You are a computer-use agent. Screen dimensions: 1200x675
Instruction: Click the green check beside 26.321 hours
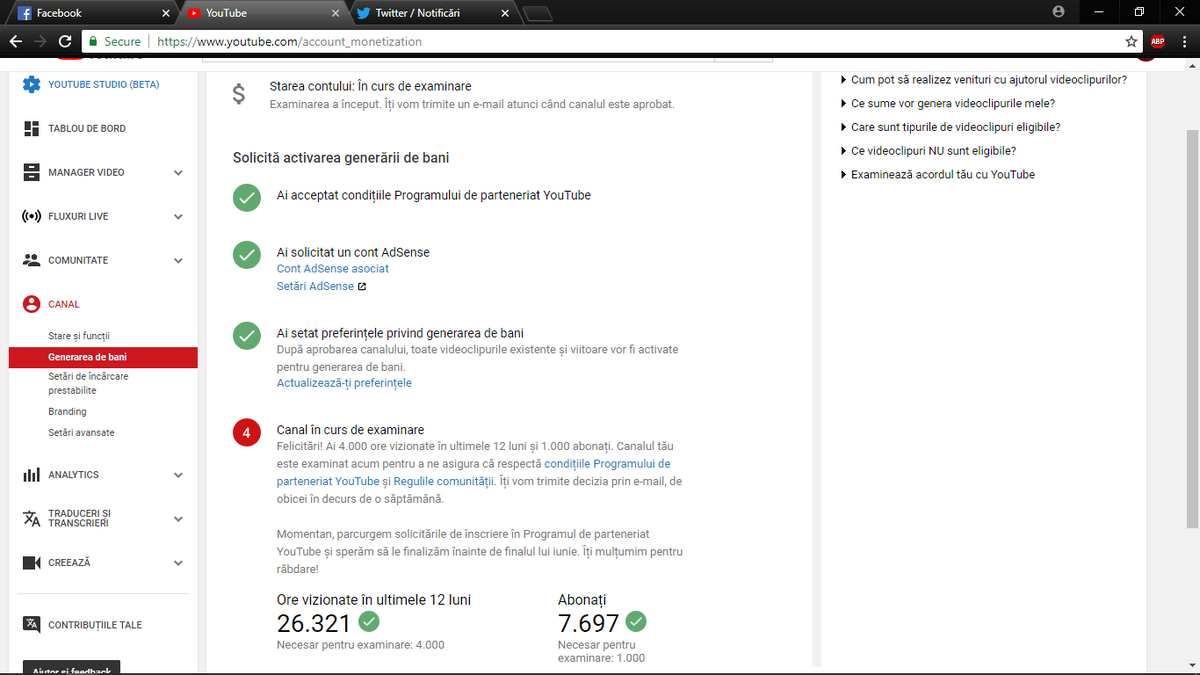369,622
